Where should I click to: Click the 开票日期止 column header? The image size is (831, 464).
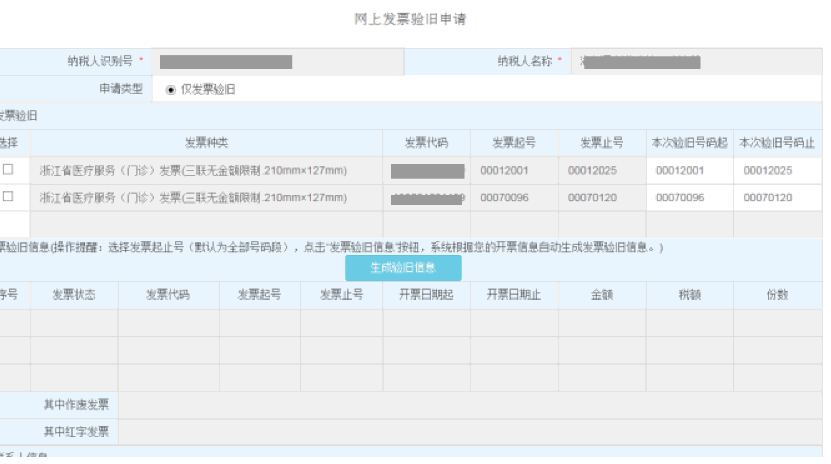coord(514,295)
